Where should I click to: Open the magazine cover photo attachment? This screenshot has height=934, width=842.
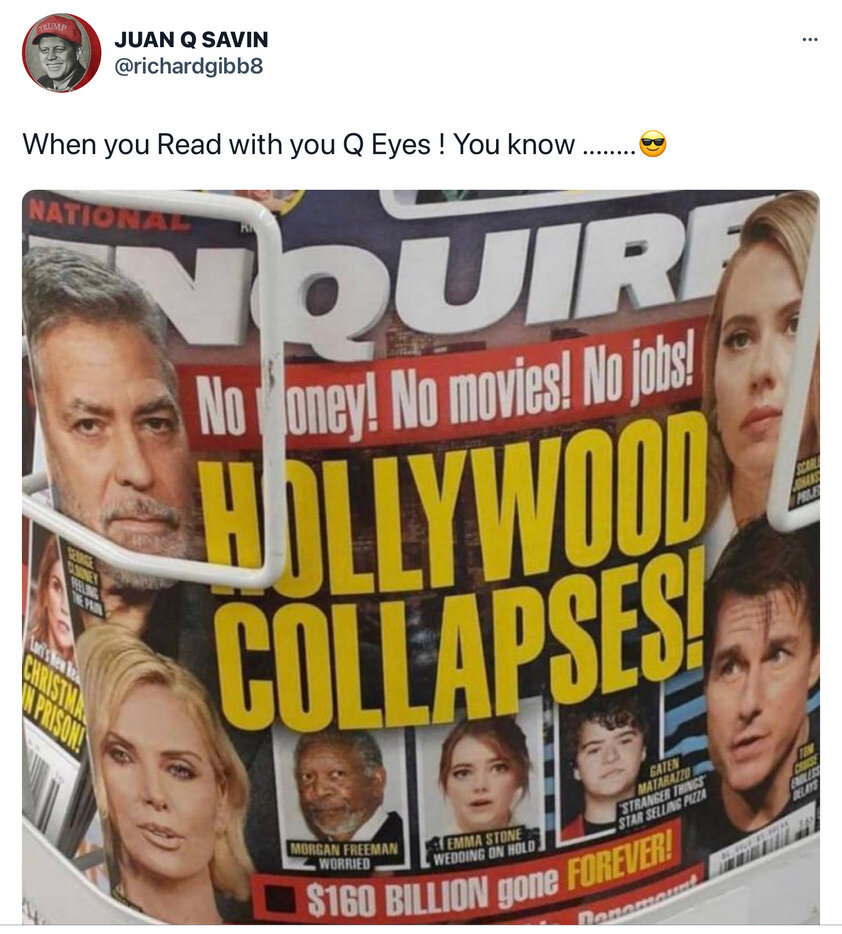(x=421, y=556)
